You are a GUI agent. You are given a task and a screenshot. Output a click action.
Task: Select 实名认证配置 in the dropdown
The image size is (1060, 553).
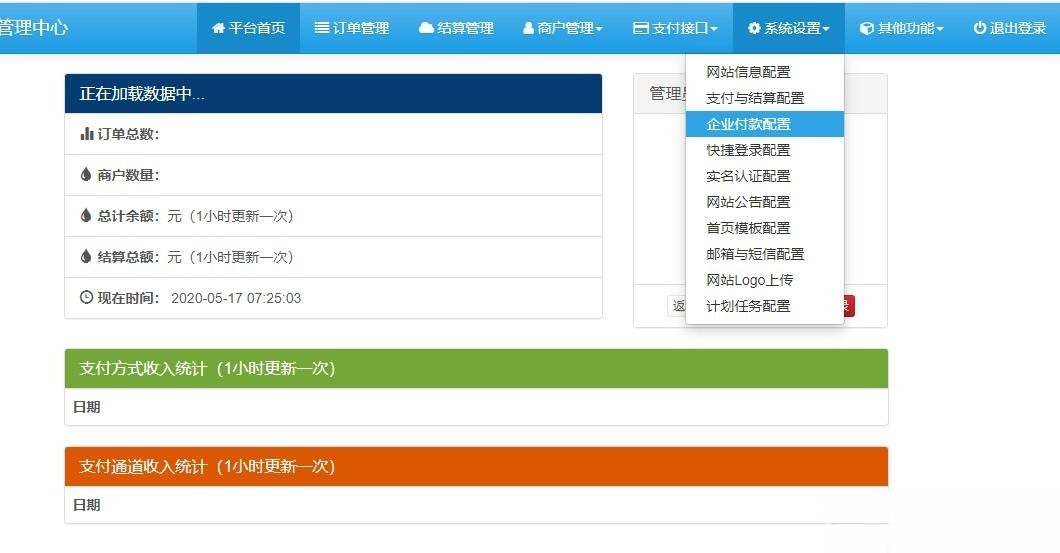pos(748,176)
